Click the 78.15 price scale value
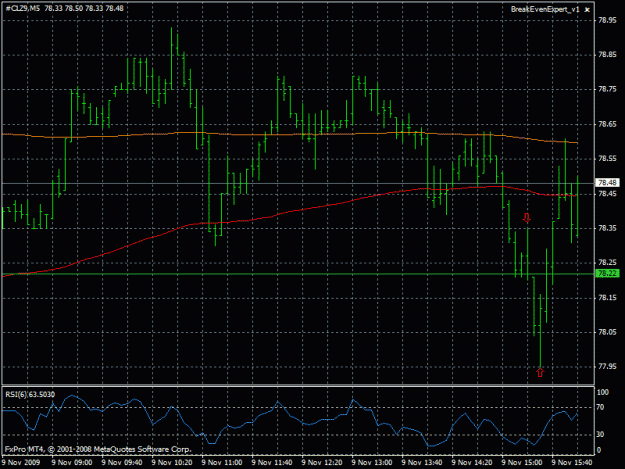 (x=607, y=297)
